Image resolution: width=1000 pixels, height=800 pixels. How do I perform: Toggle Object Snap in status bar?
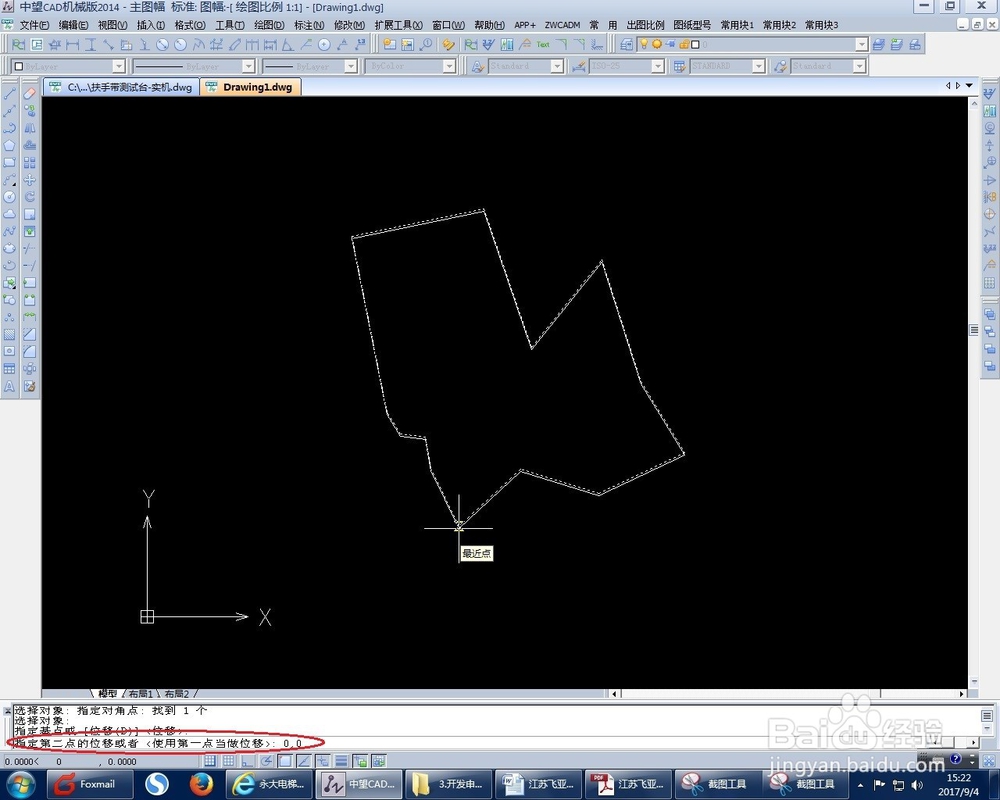point(285,760)
